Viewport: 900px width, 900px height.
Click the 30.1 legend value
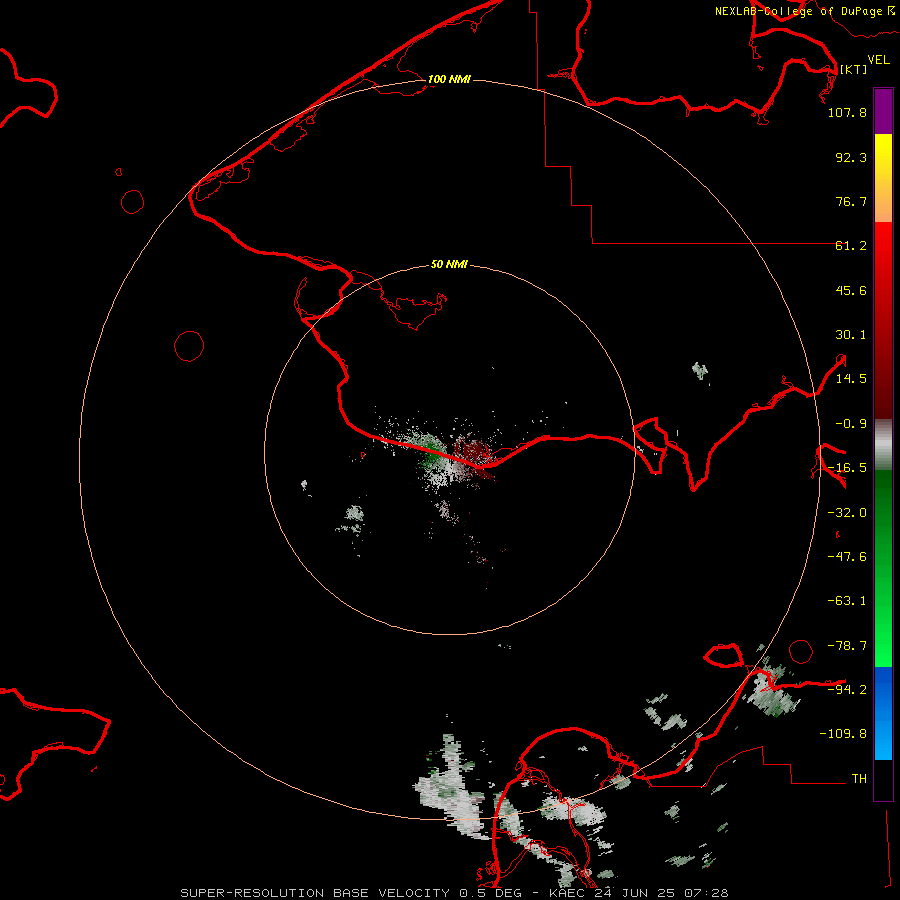pyautogui.click(x=851, y=335)
